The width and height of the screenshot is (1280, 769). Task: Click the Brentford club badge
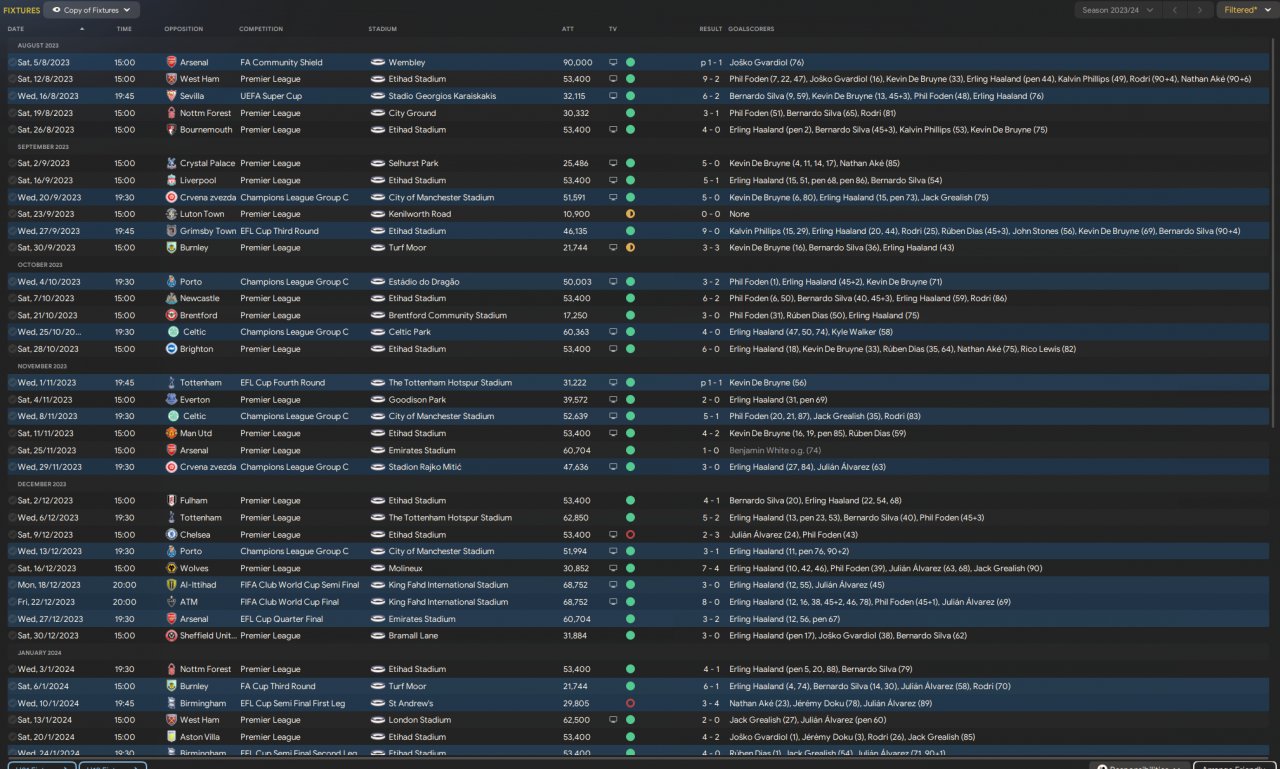(x=172, y=315)
